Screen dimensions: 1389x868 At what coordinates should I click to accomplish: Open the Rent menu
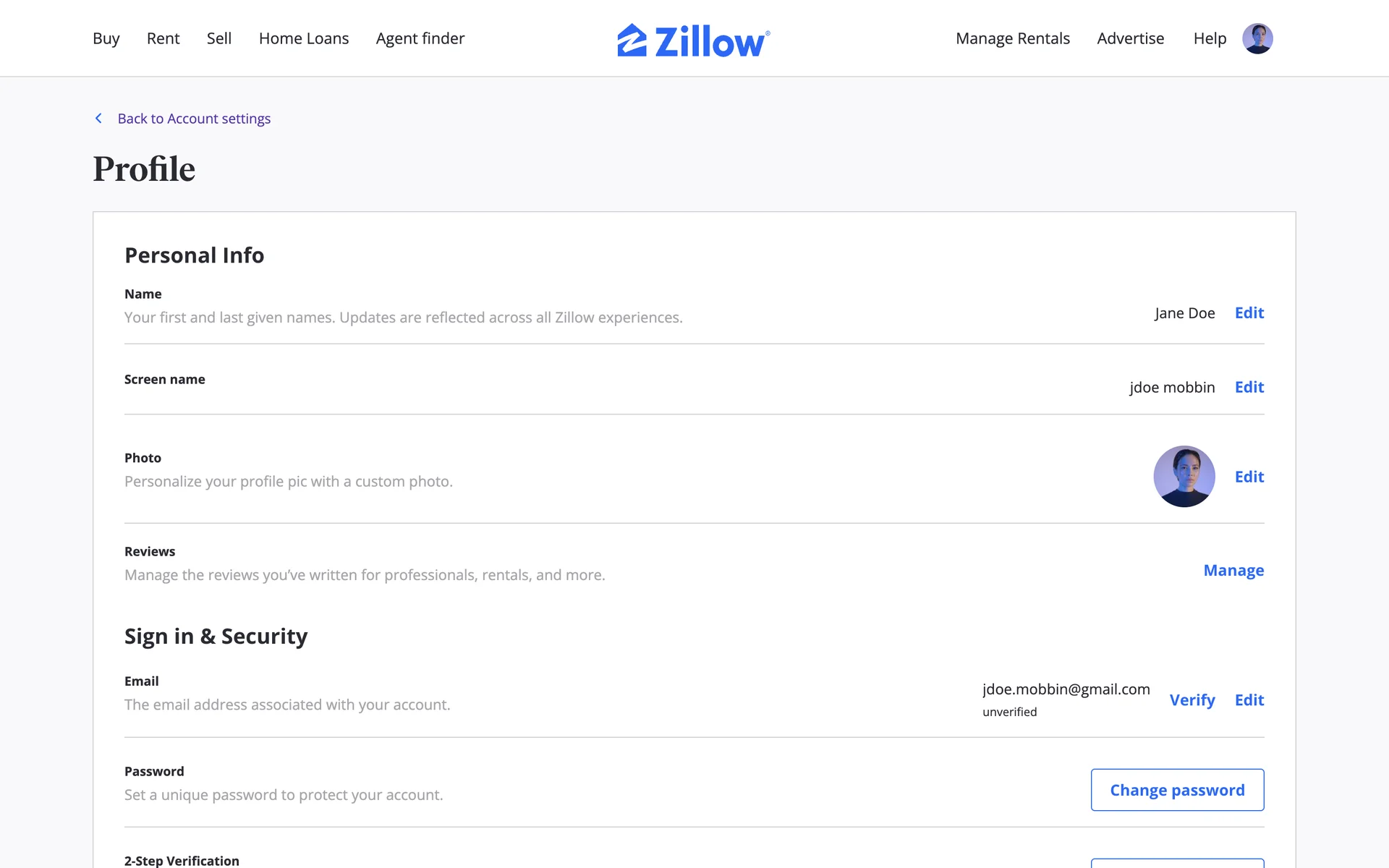coord(163,38)
